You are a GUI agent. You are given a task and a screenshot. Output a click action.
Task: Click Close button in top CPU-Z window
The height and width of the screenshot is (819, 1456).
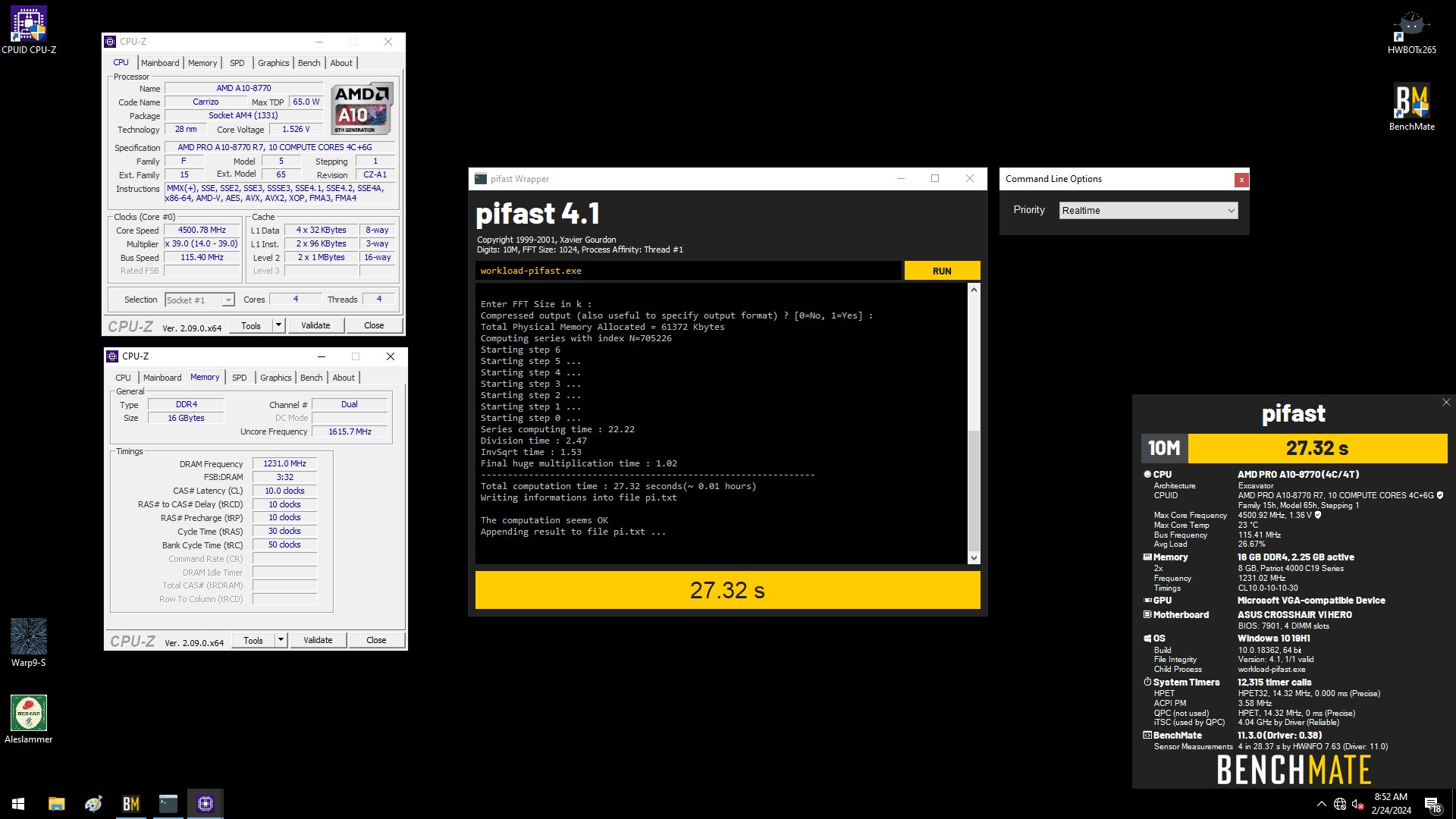374,326
